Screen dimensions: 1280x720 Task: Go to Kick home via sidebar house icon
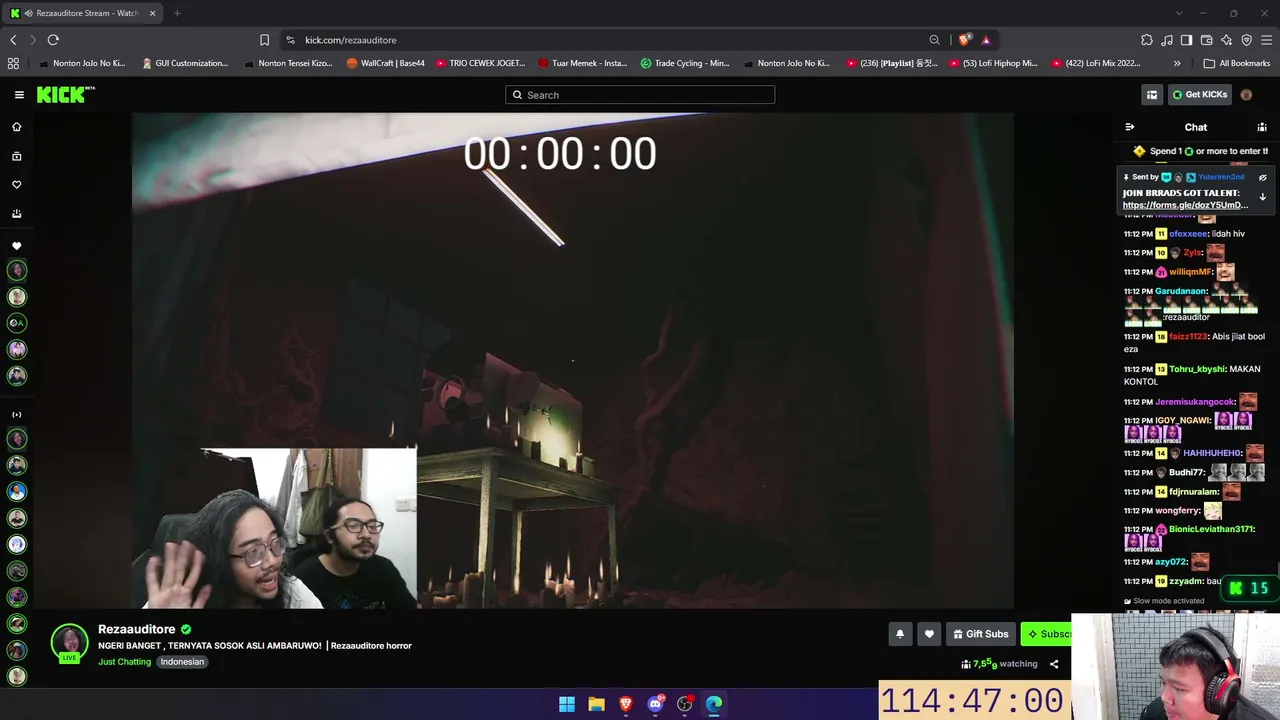(x=16, y=127)
